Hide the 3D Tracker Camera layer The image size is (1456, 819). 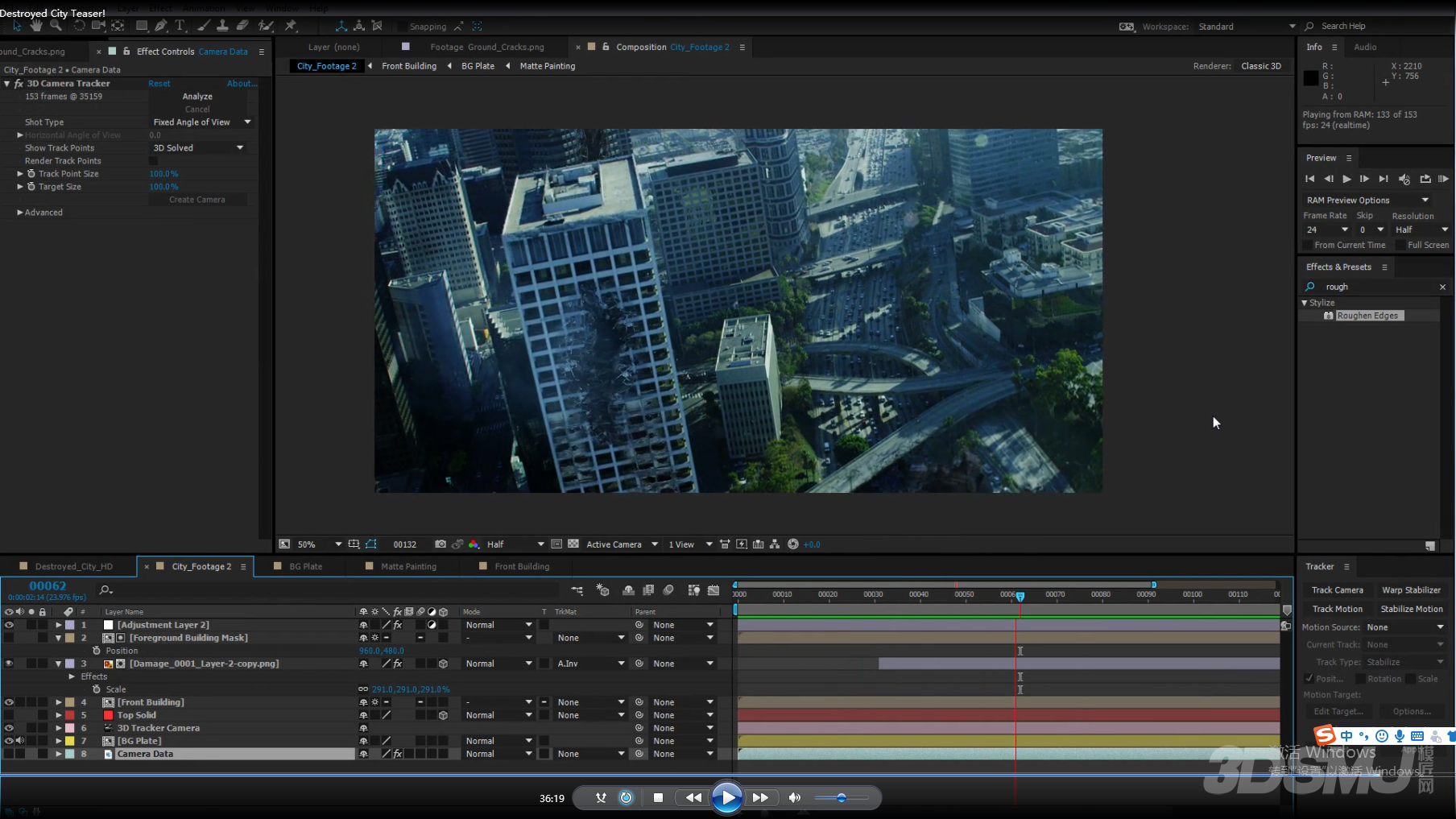click(x=9, y=728)
